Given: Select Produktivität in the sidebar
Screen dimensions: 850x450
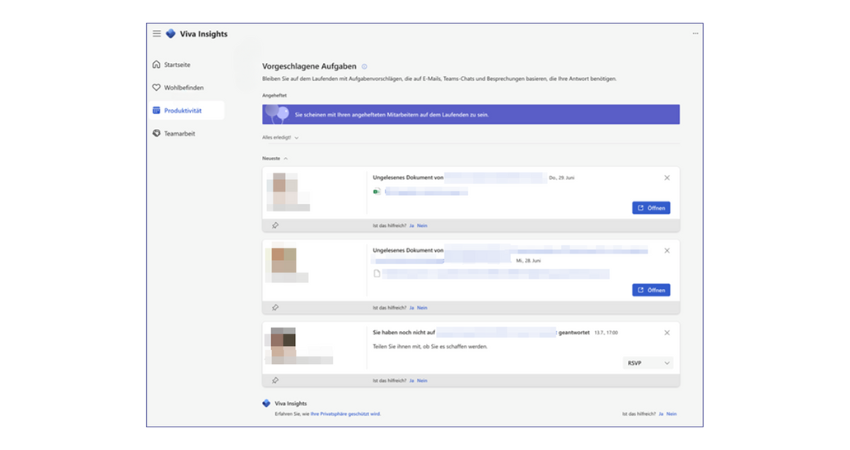Looking at the screenshot, I should tap(186, 110).
